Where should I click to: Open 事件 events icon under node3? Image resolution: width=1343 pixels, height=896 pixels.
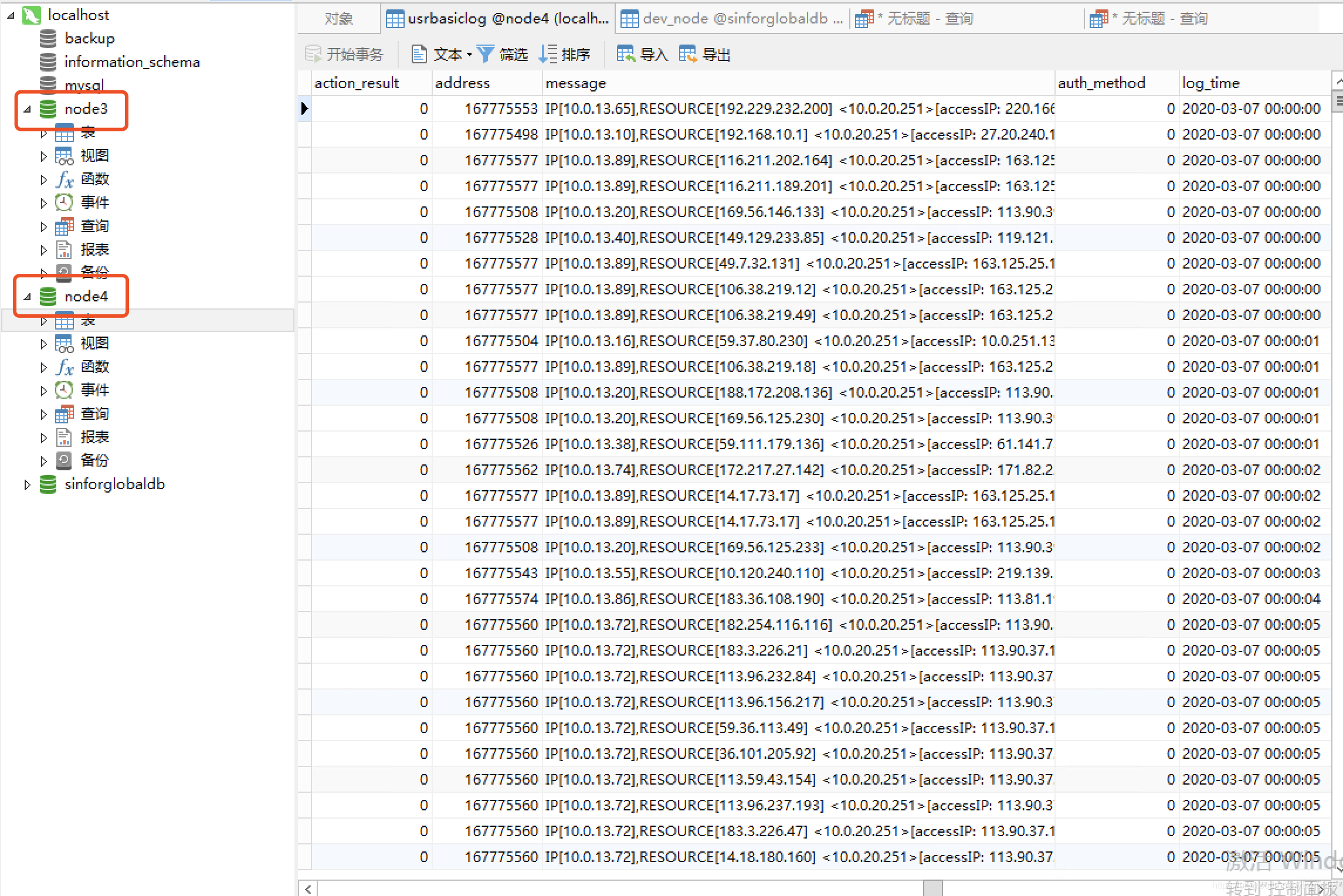(x=65, y=202)
